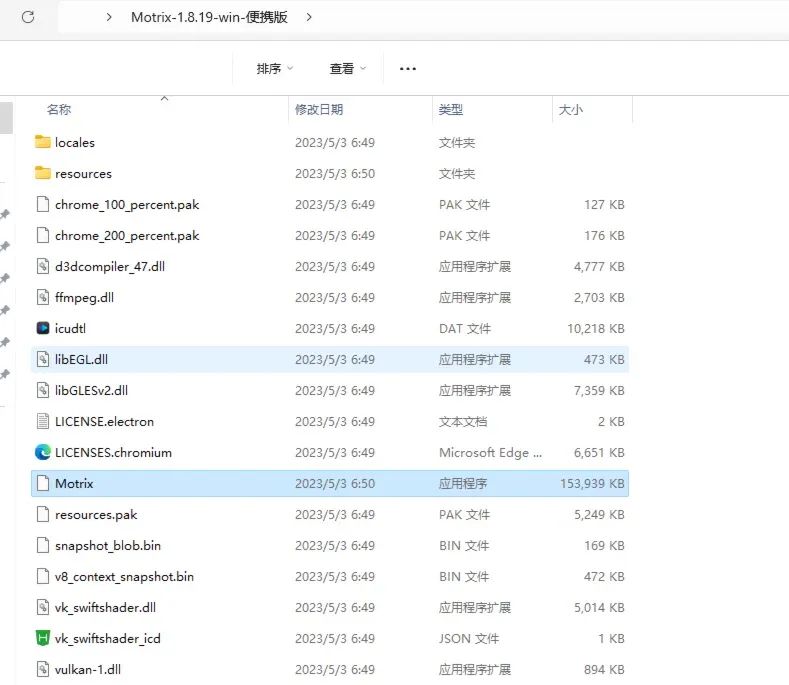Select the libGLESv2.dll file name
This screenshot has height=685, width=789.
(91, 391)
